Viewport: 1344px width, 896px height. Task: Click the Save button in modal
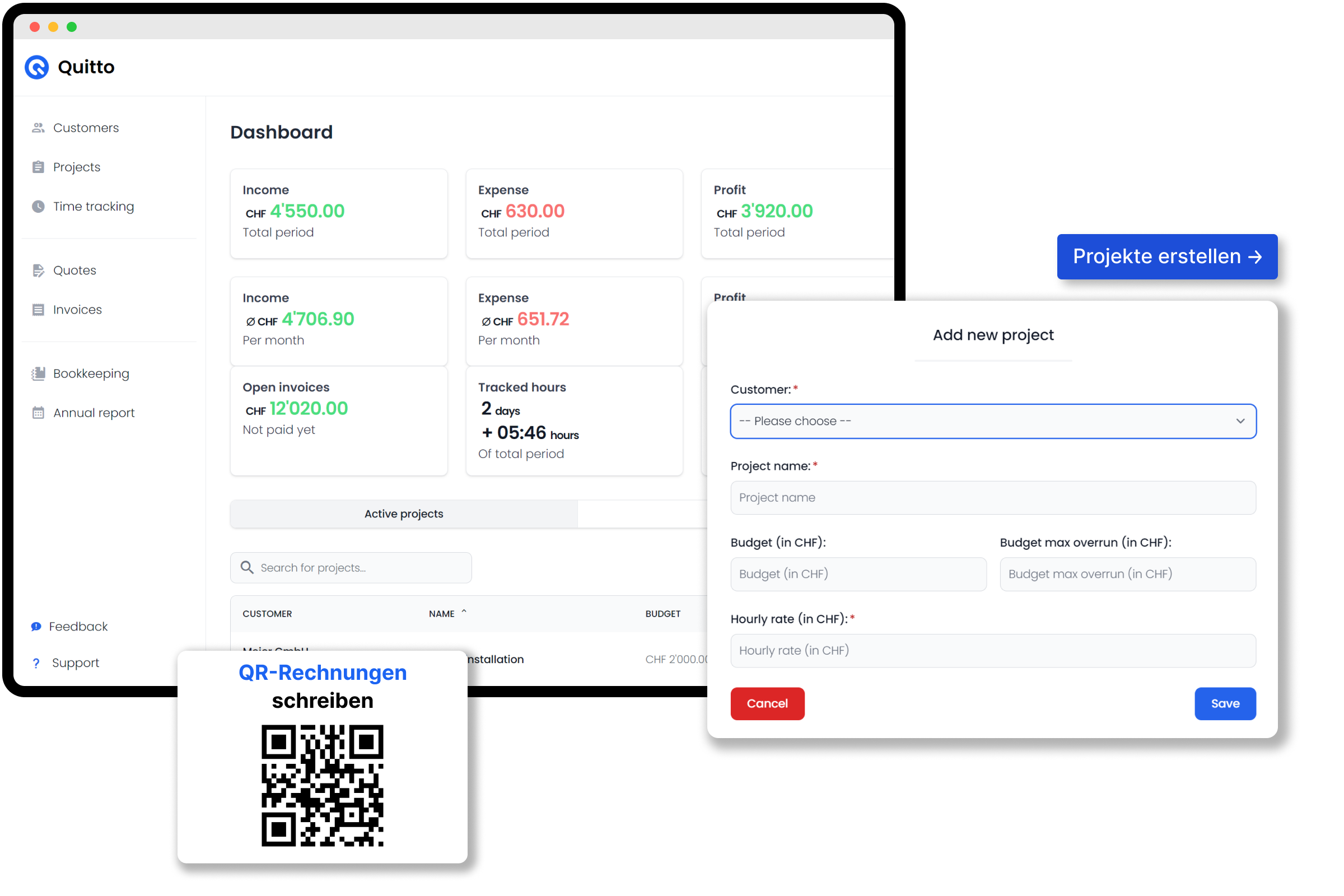click(x=1224, y=703)
